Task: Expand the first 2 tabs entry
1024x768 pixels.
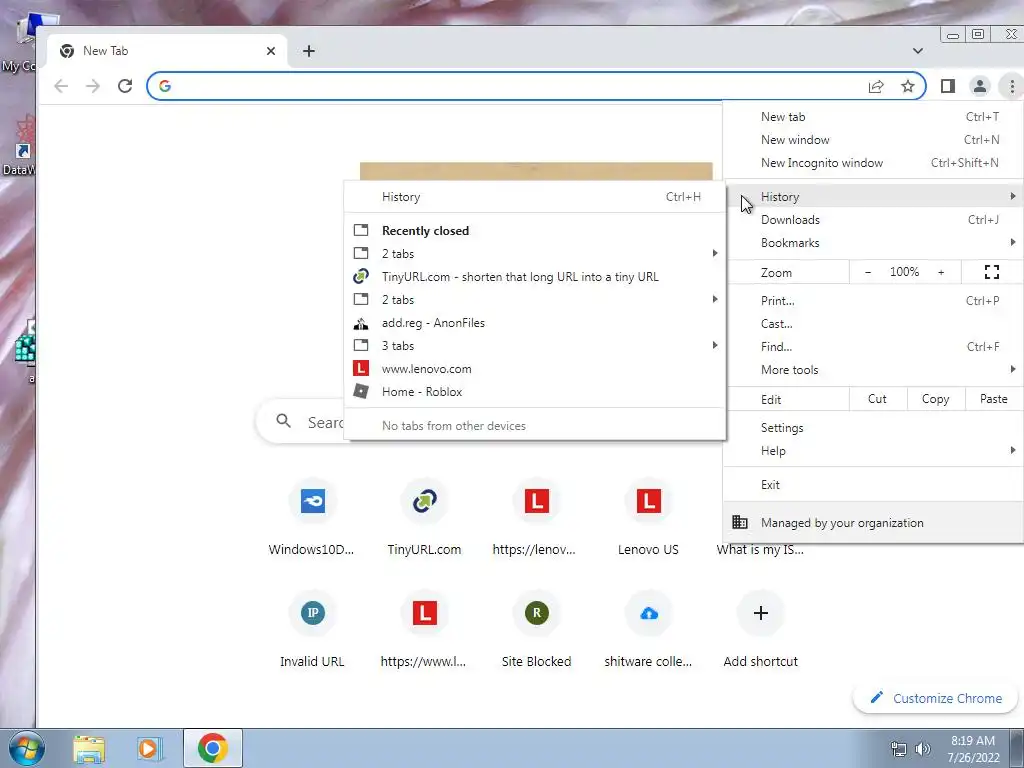Action: click(535, 254)
